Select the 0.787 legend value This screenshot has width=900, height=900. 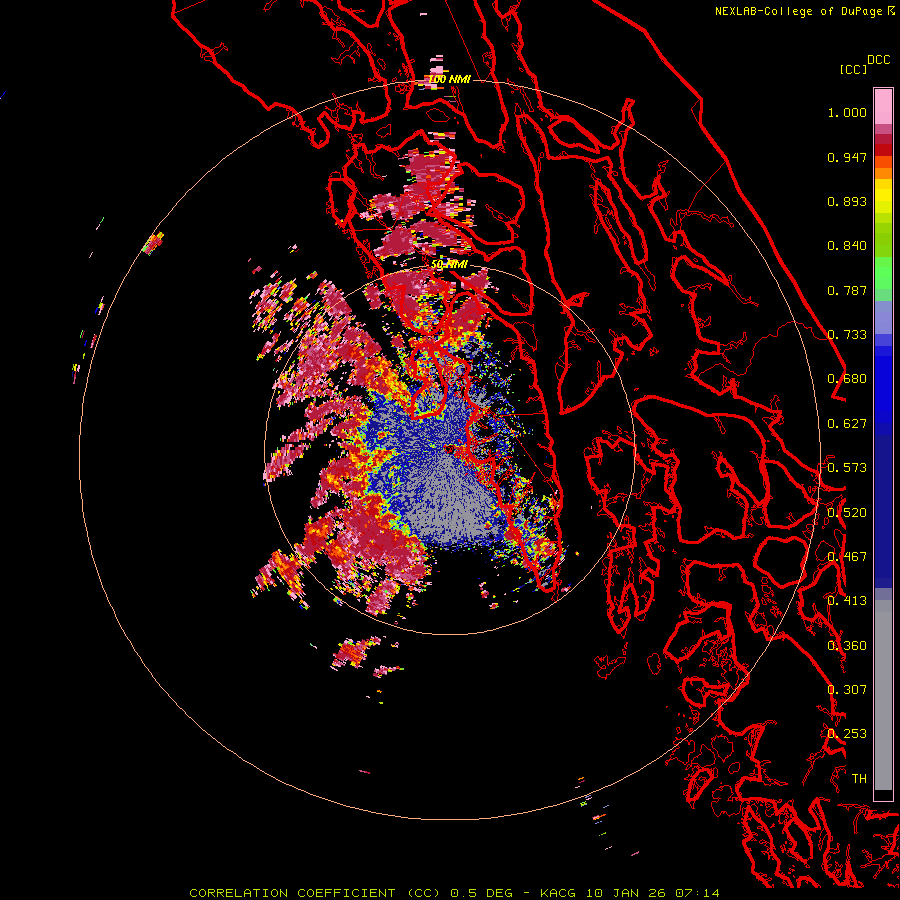pyautogui.click(x=847, y=290)
